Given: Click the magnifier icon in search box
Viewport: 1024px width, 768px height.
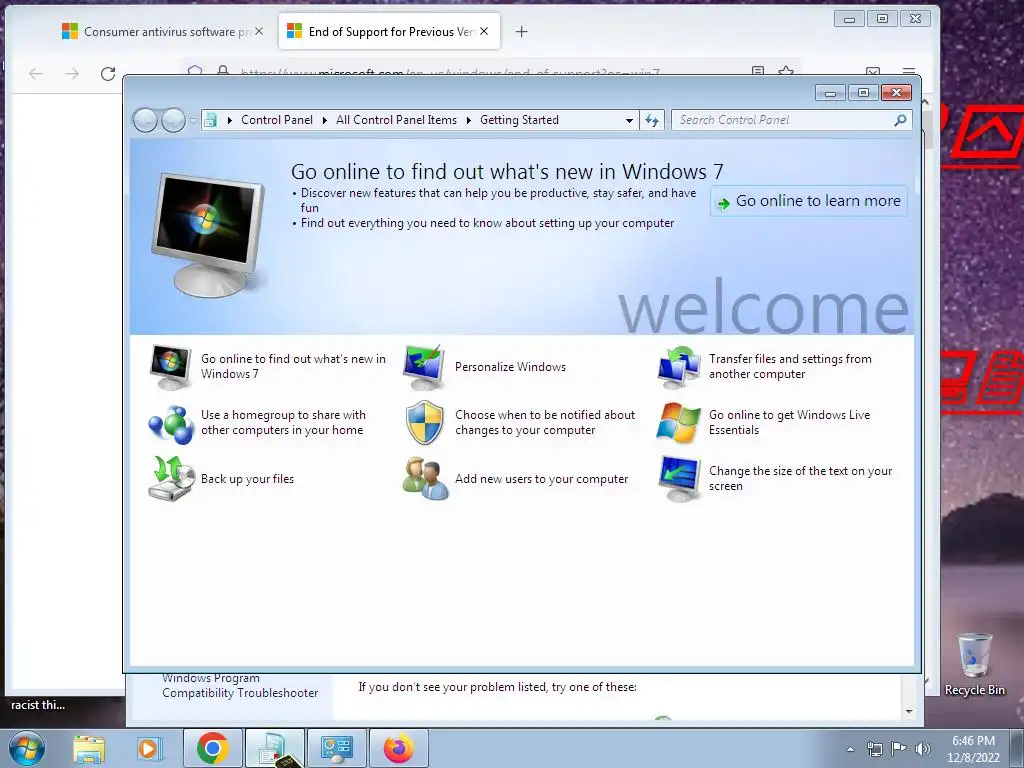Looking at the screenshot, I should (x=901, y=120).
